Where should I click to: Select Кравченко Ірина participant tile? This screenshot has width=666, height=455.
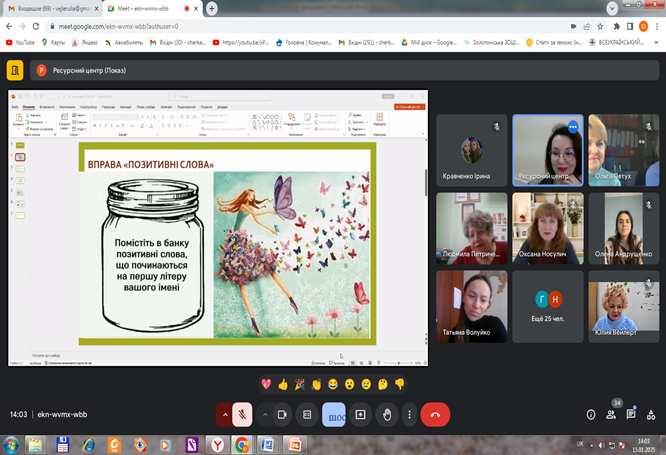471,150
